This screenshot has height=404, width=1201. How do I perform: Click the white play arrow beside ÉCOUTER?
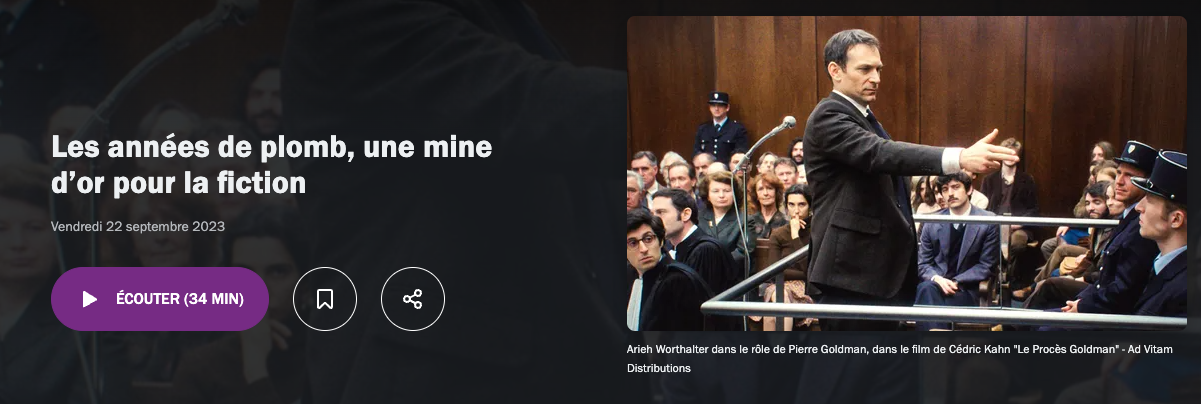coord(90,299)
